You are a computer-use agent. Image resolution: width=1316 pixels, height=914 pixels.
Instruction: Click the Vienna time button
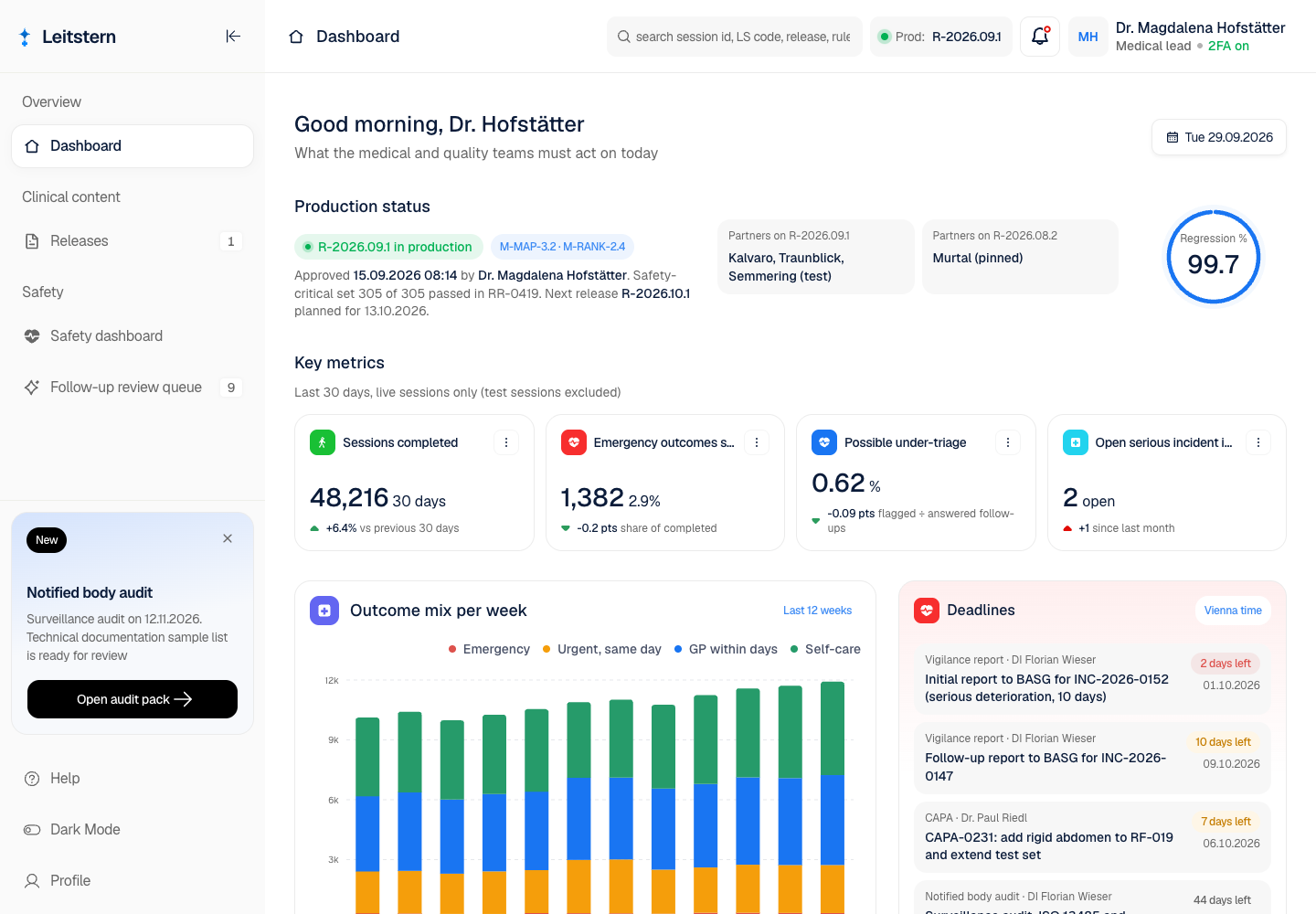1233,611
